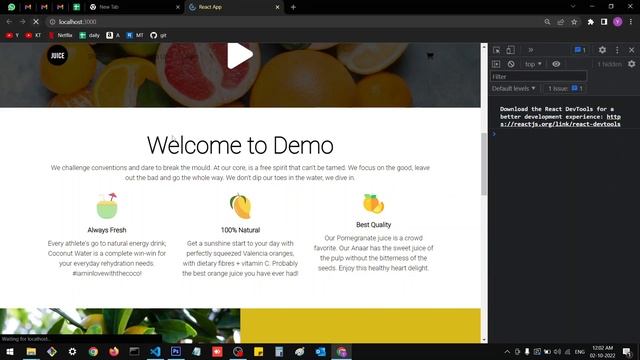Click the JUICE logo badge
This screenshot has height=360, width=640.
[57, 56]
